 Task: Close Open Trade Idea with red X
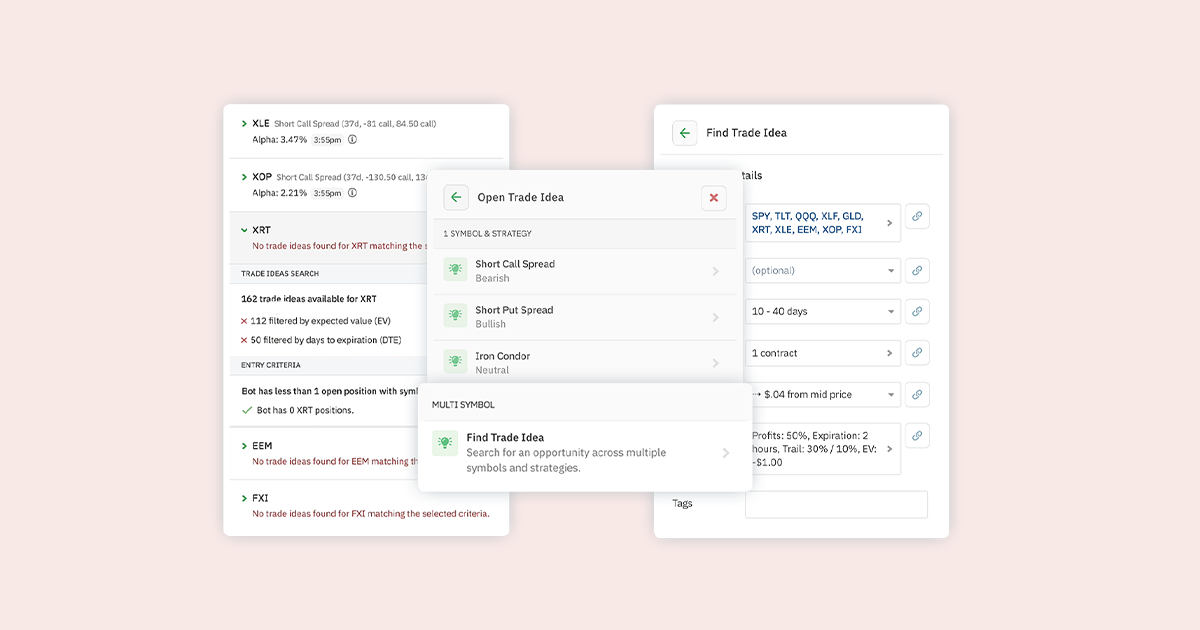(x=714, y=198)
